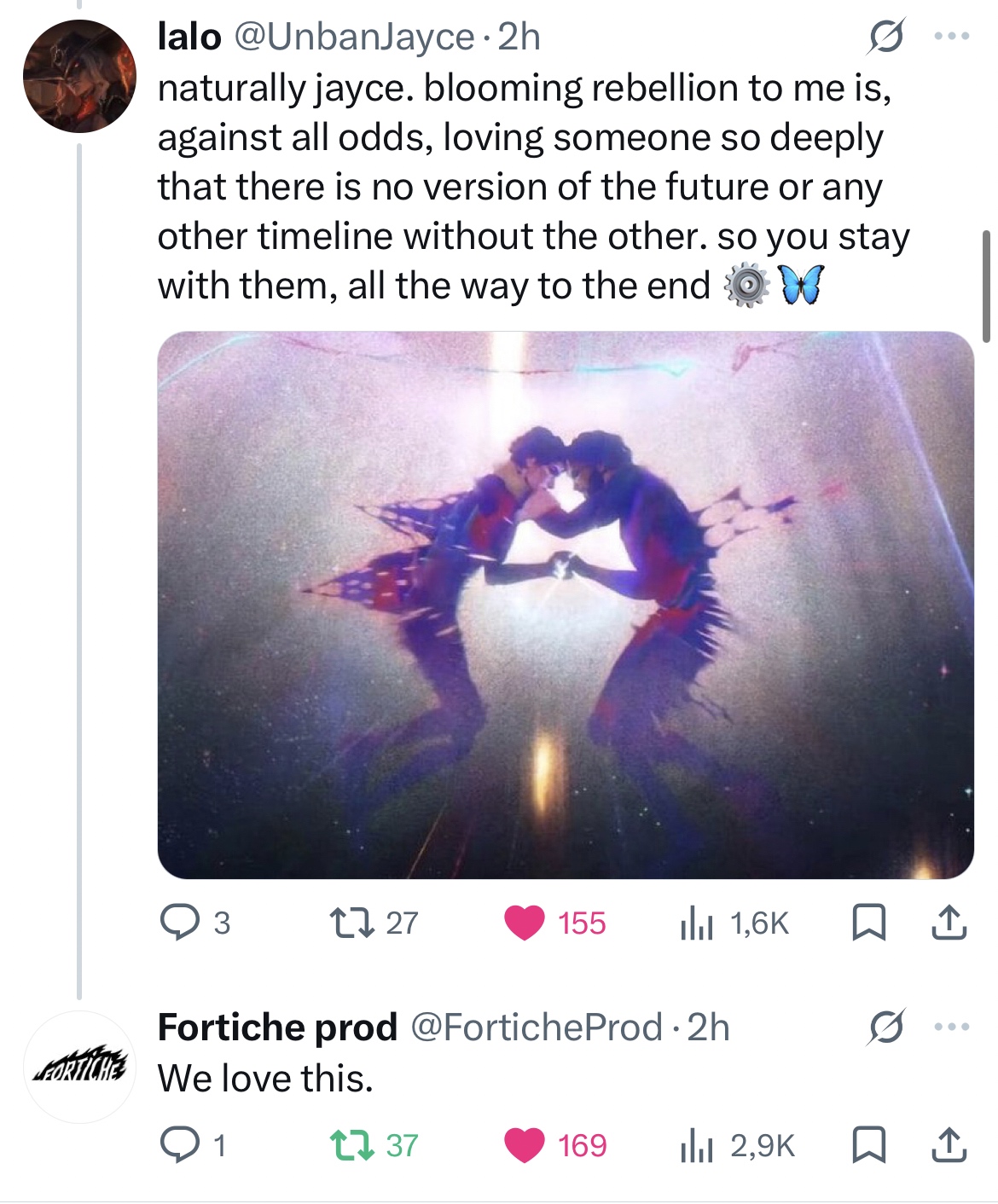
Task: Reply to lalo's tweet
Action: [x=178, y=923]
